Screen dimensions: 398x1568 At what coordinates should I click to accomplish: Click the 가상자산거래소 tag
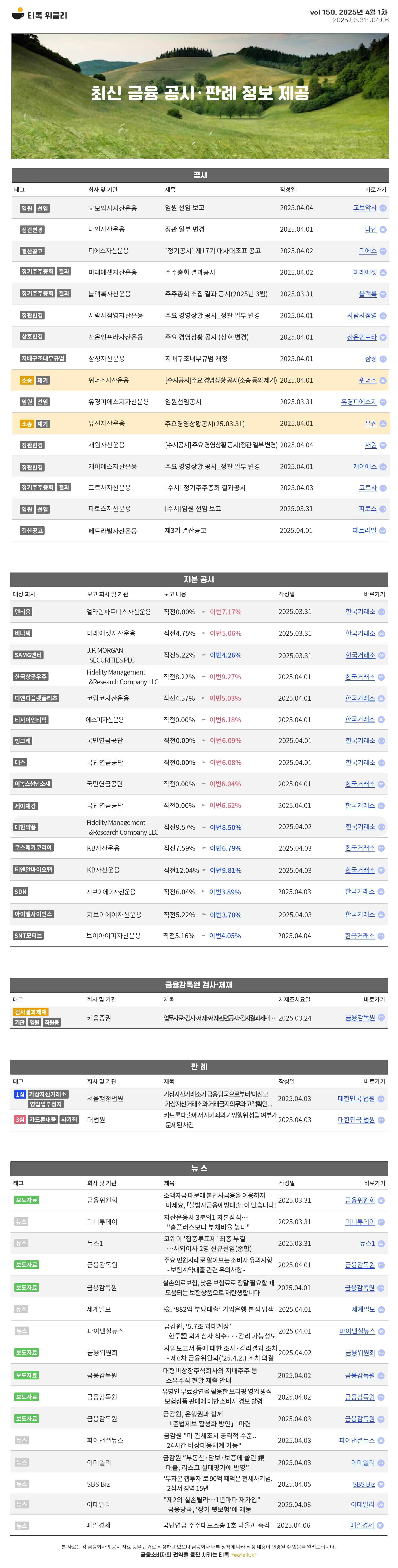tap(48, 1094)
